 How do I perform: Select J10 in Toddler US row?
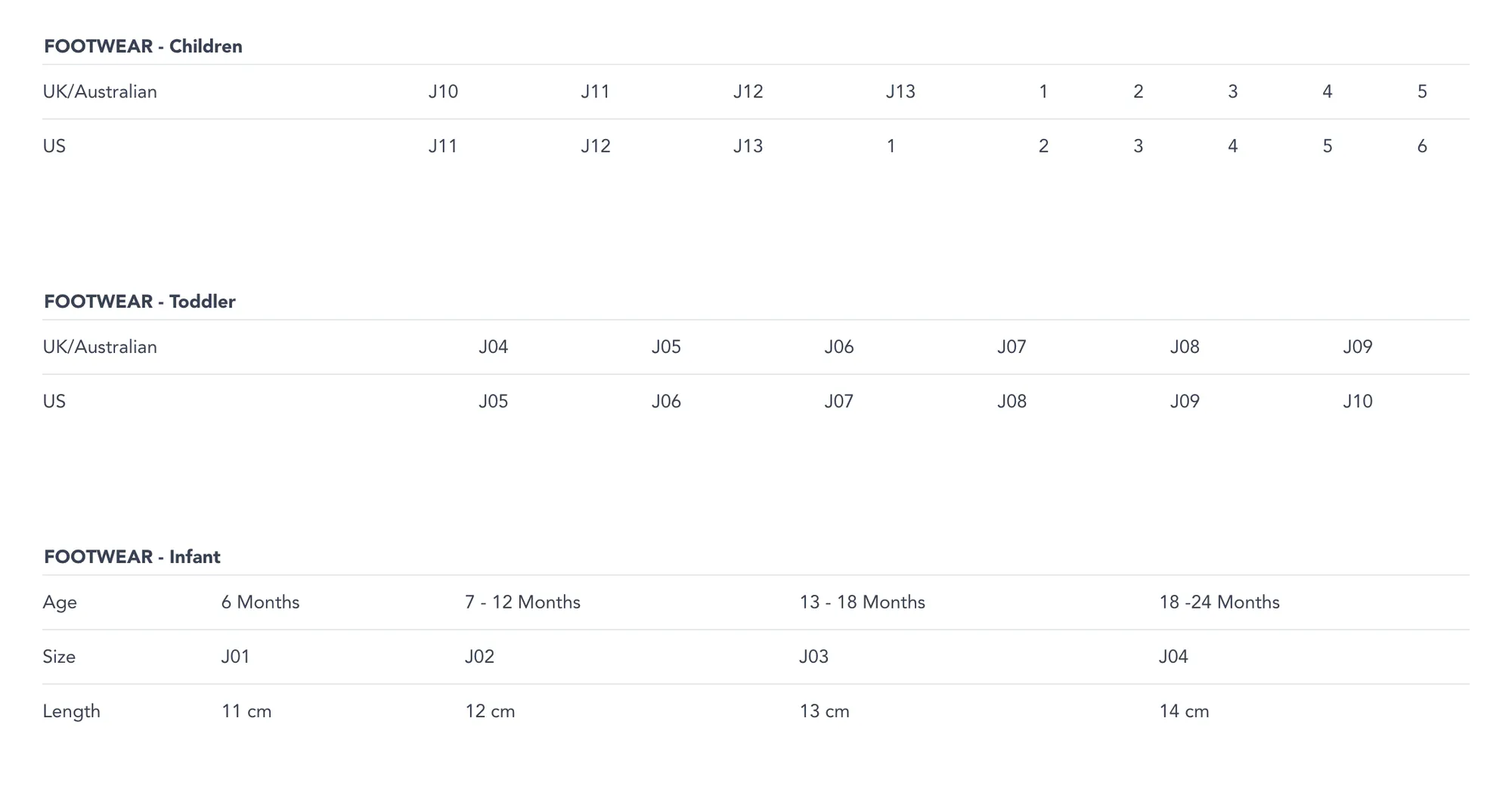(x=1357, y=401)
